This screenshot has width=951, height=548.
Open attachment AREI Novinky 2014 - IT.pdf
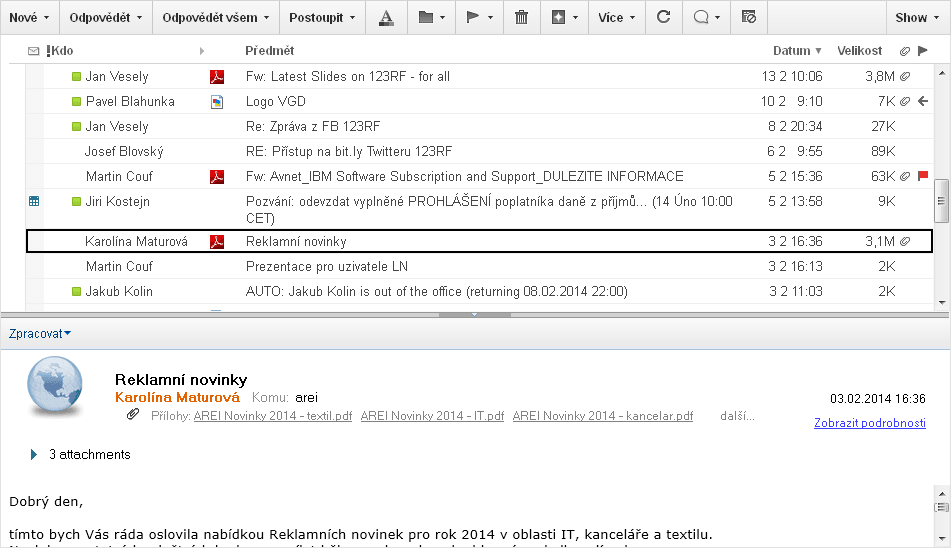[432, 416]
